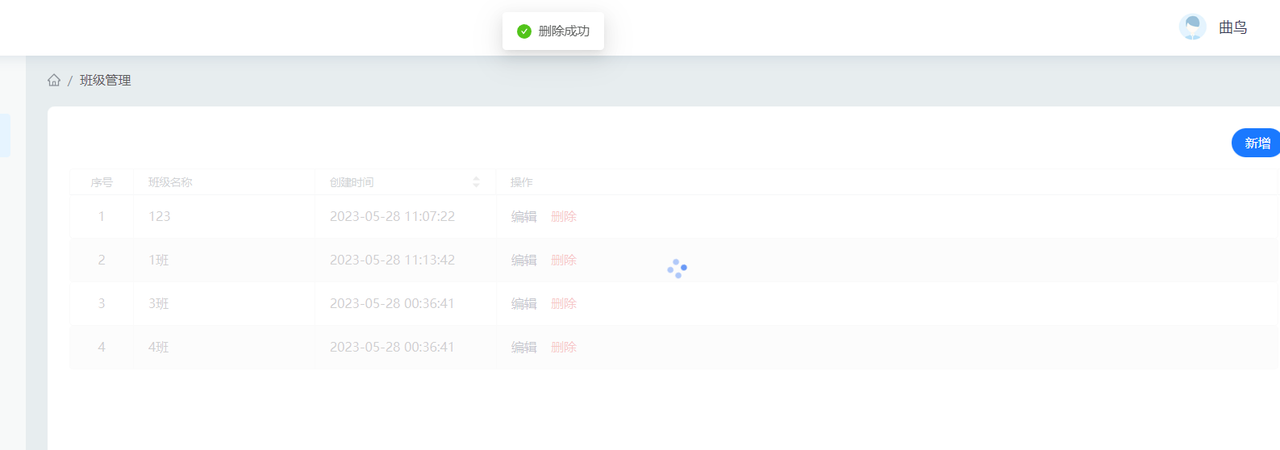Click the 班级名称 column header
Viewport: 1280px width, 450px height.
tap(224, 182)
